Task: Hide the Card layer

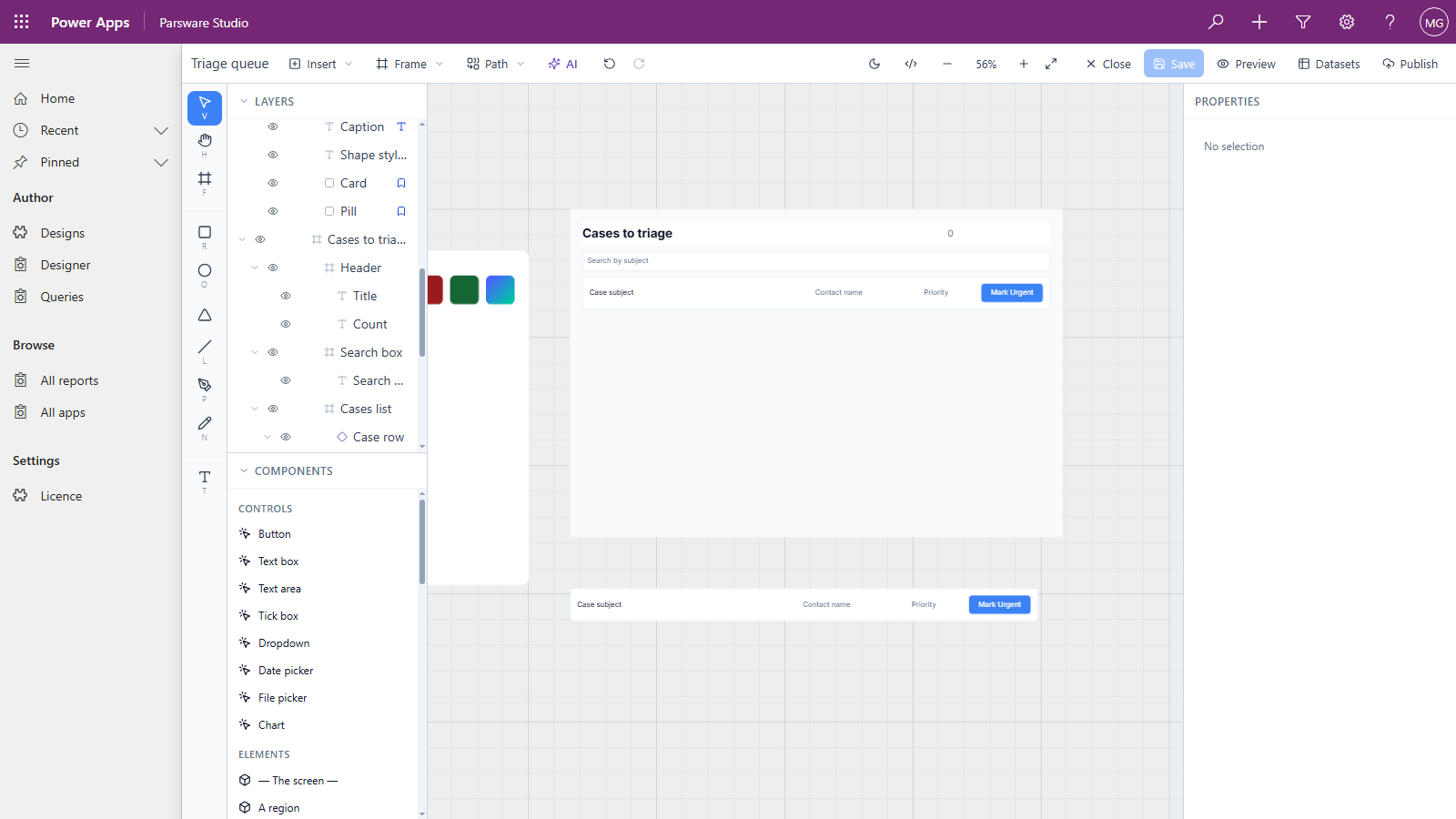Action: click(x=273, y=183)
